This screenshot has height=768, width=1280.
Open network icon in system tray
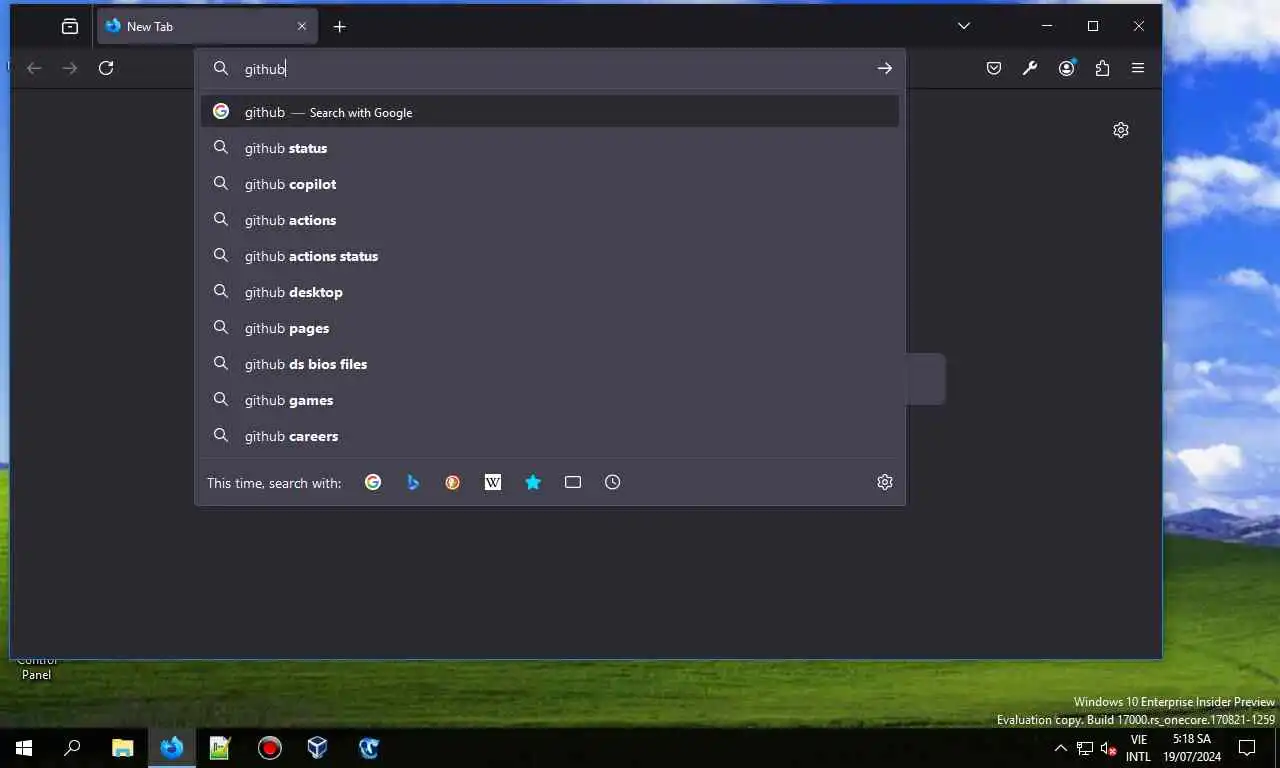tap(1085, 748)
